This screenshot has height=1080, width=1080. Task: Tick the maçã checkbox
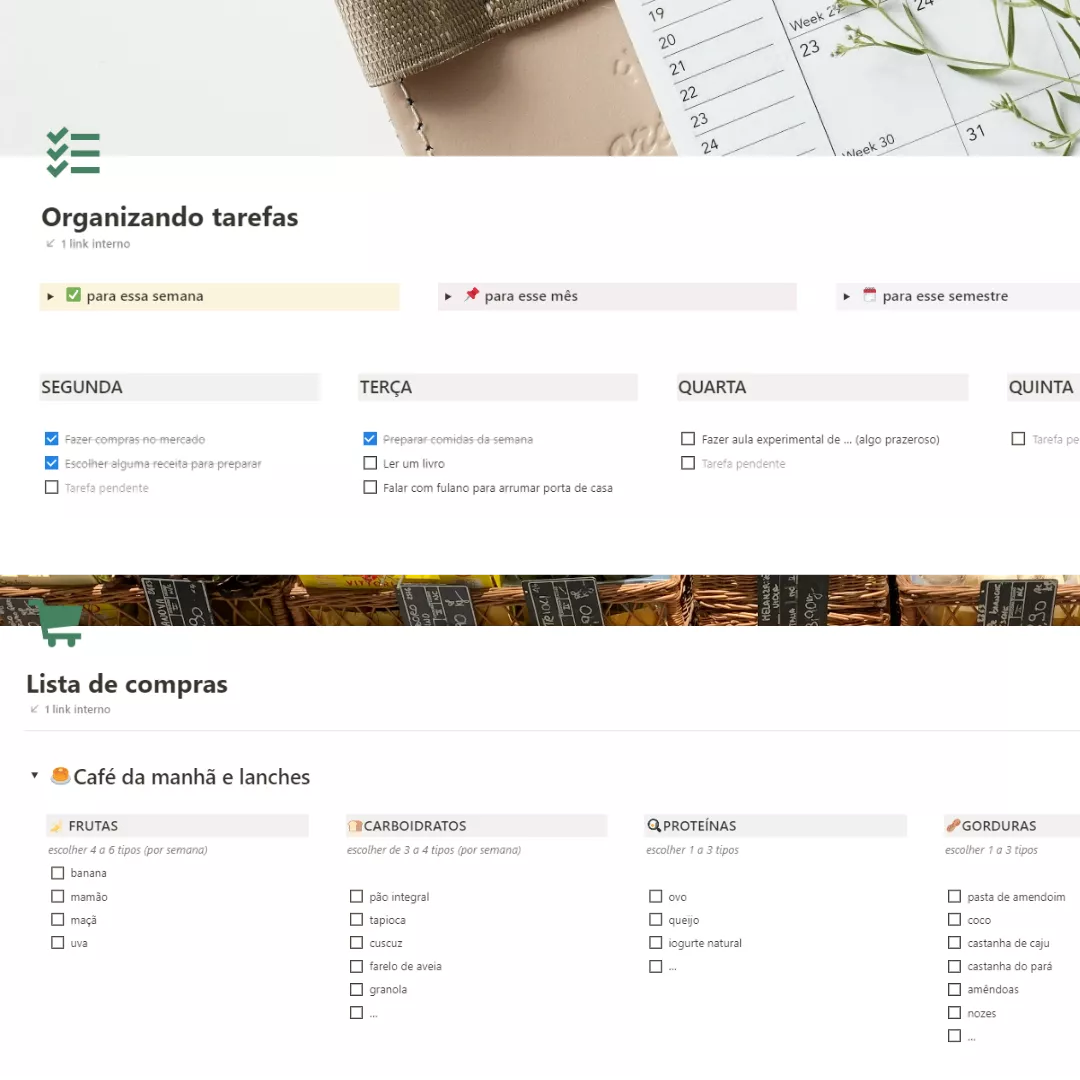[x=57, y=920]
